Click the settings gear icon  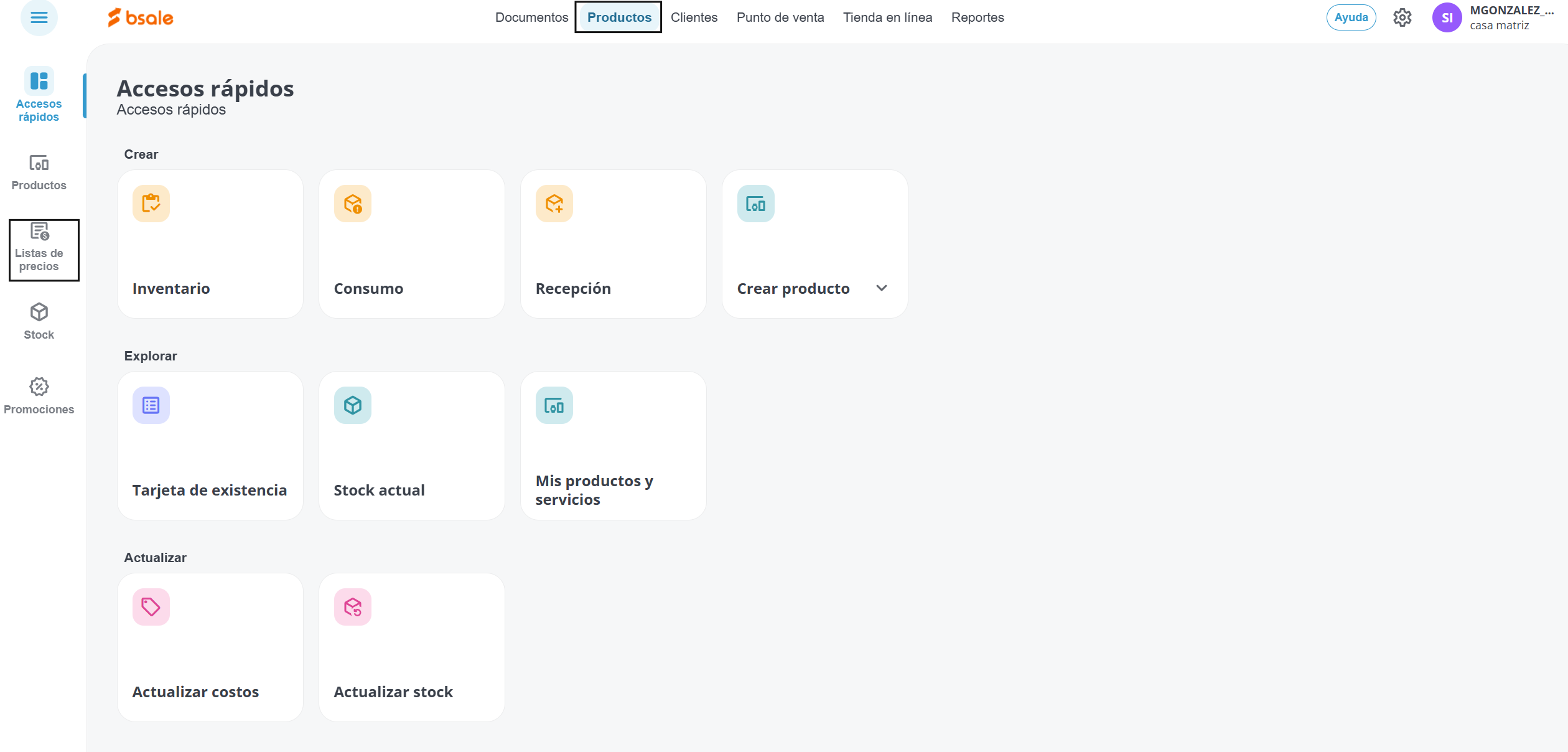coord(1402,17)
